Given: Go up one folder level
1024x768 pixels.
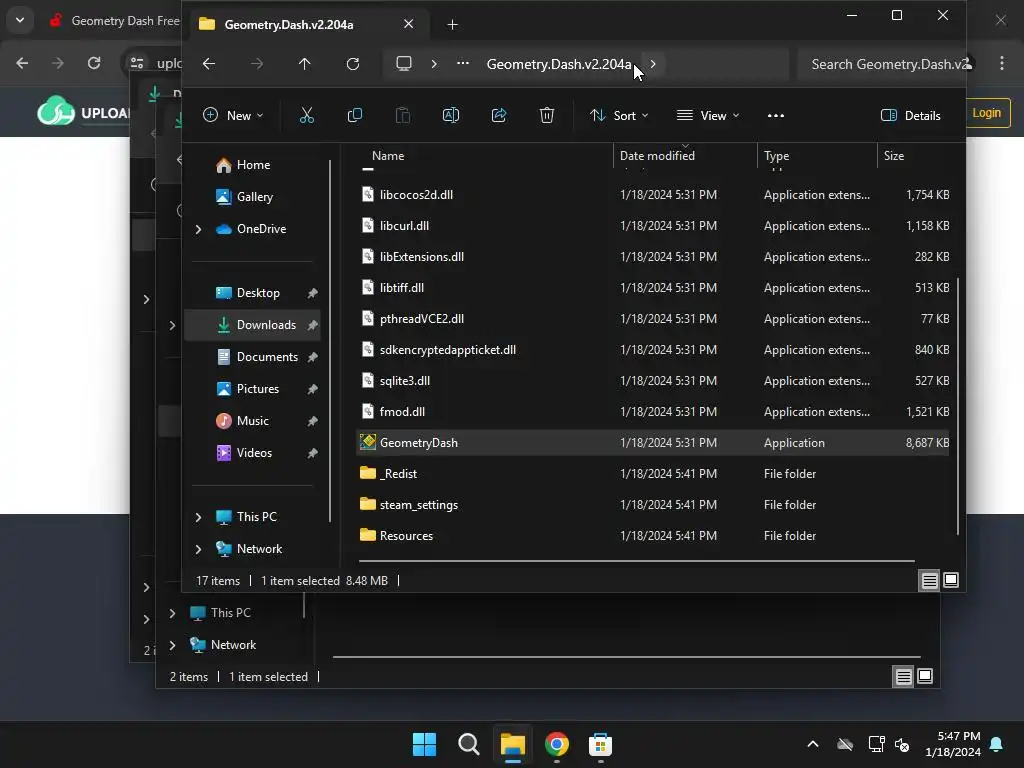Looking at the screenshot, I should click(304, 63).
